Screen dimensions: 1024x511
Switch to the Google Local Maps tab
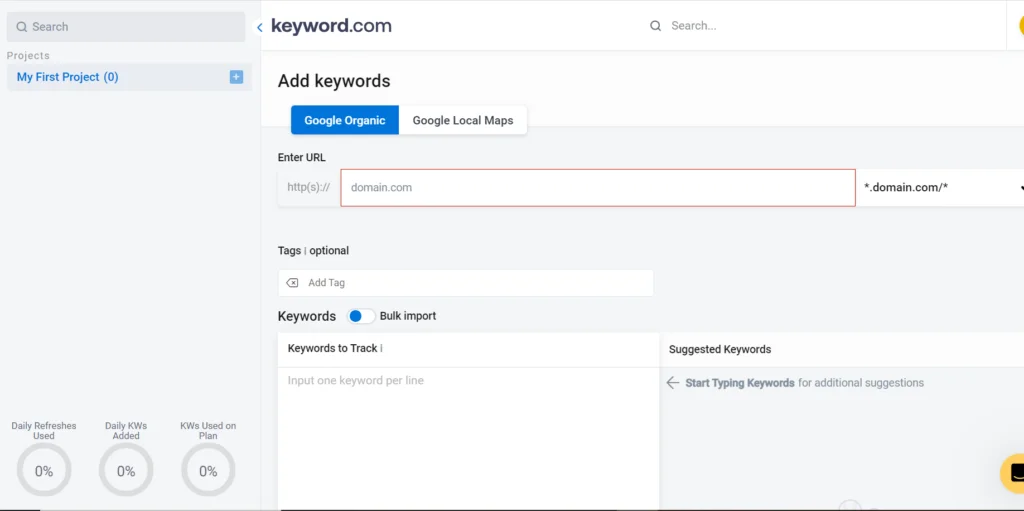coord(463,120)
